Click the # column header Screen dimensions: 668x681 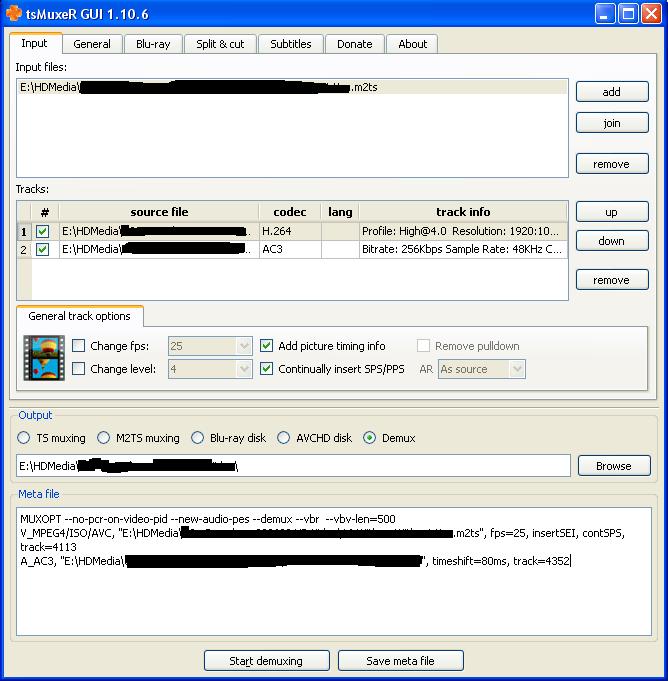(45, 212)
